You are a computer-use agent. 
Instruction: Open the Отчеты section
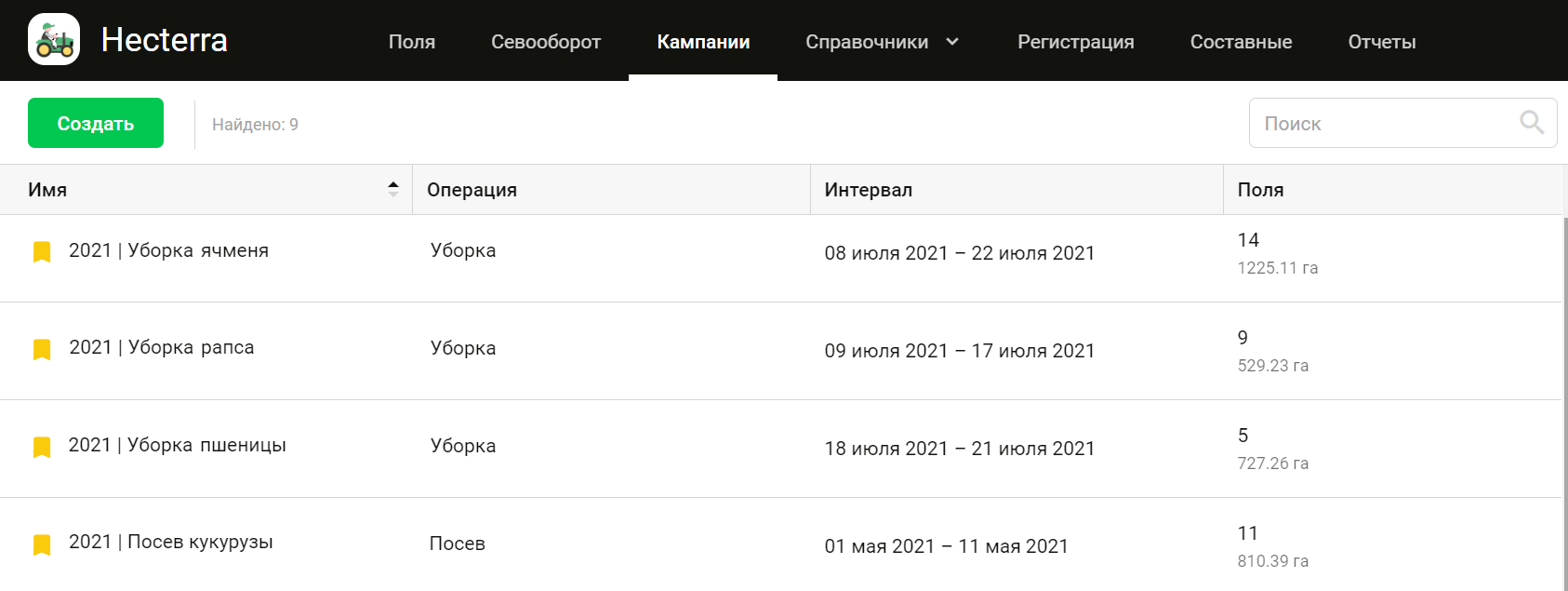point(1382,42)
